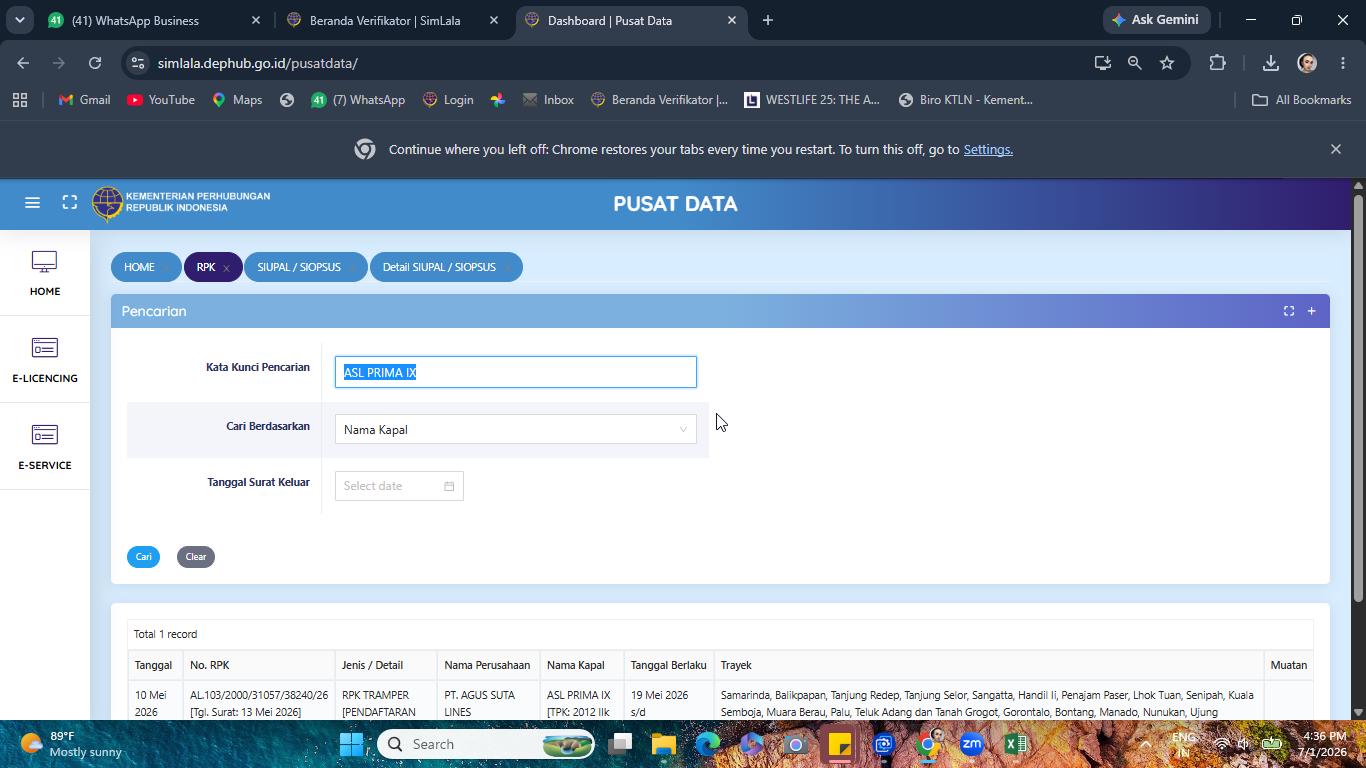Switch to the HOME page tab
The image size is (1366, 768).
[x=139, y=267]
